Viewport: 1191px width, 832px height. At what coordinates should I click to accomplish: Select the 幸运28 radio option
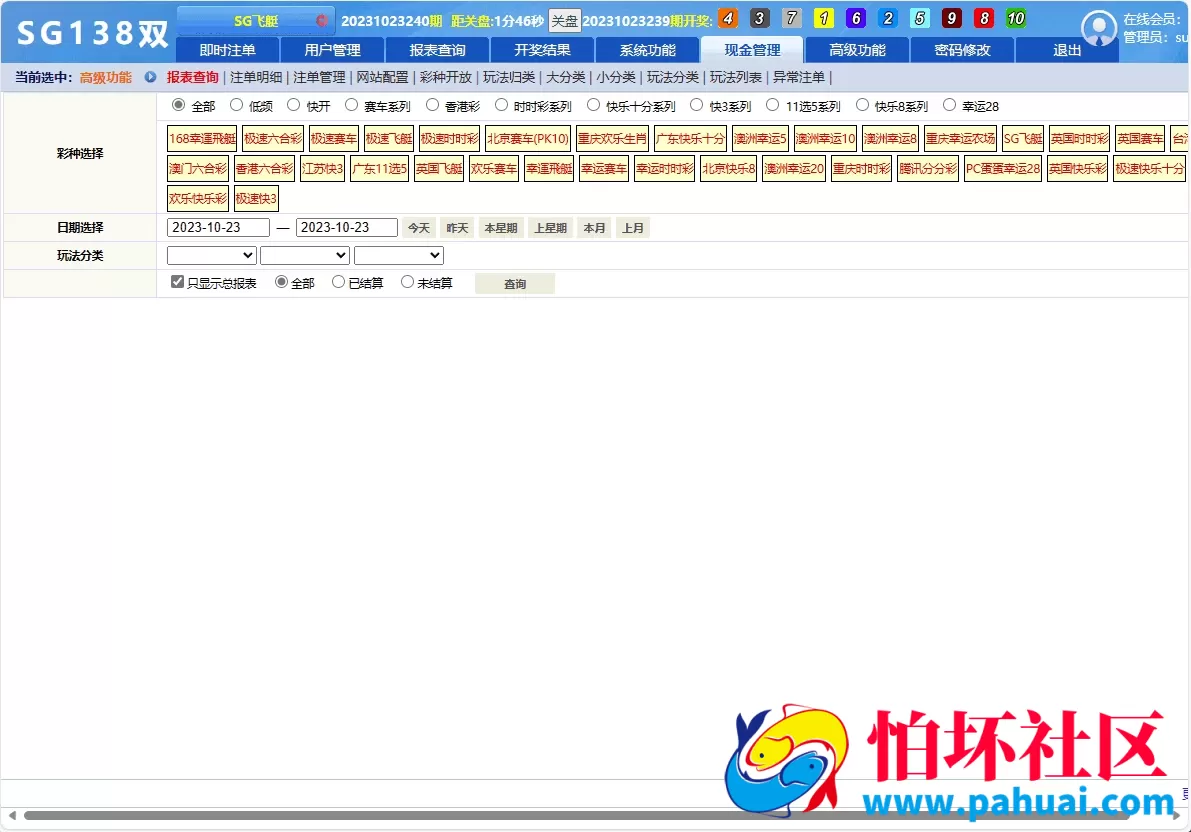[x=949, y=105]
